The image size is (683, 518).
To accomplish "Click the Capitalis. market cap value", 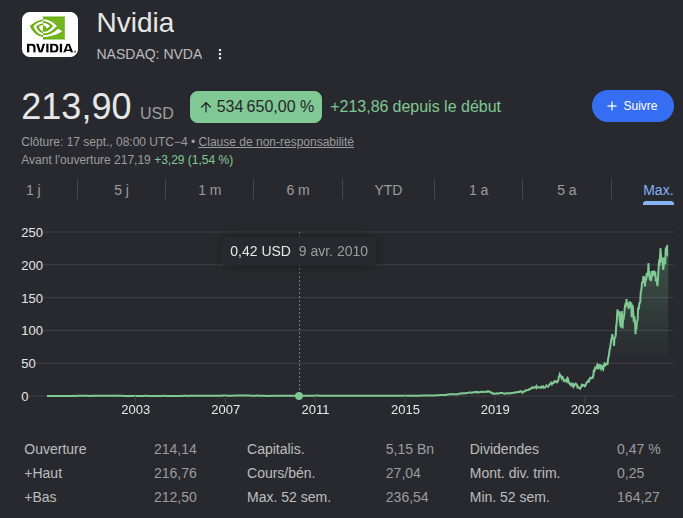I will [409, 449].
